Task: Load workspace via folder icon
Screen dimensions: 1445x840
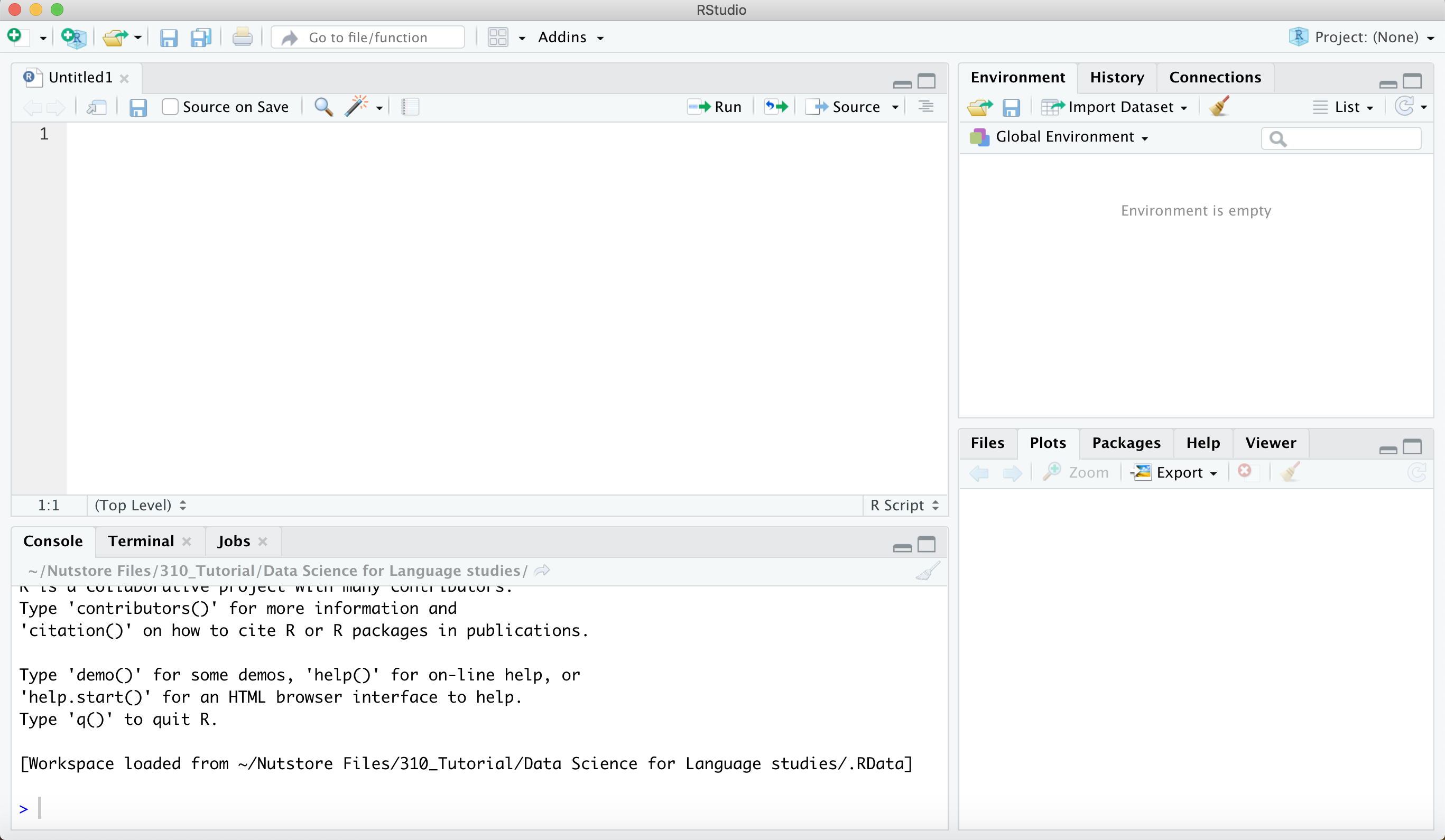Action: coord(980,107)
